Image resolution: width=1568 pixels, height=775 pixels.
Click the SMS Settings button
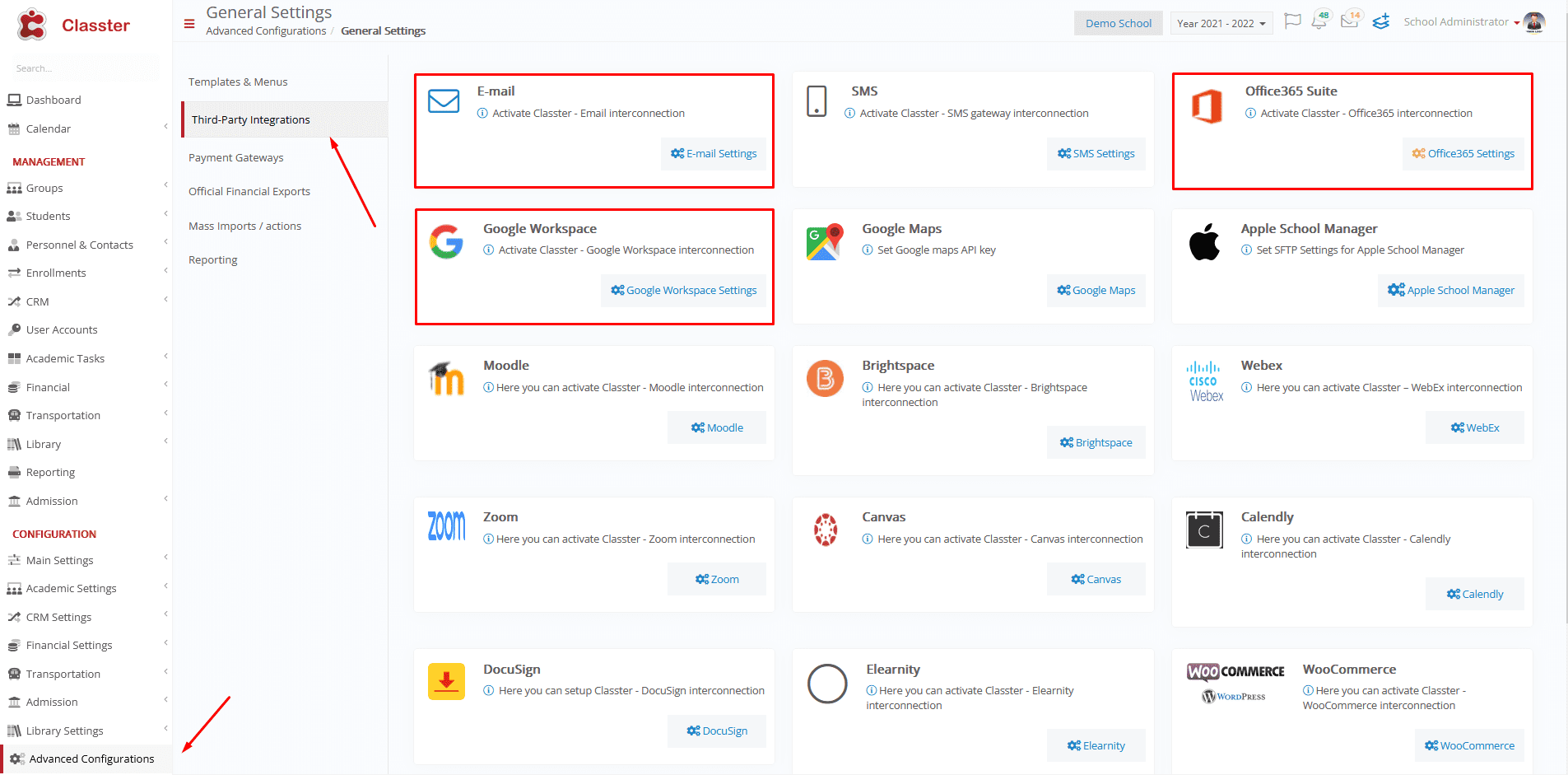coord(1096,154)
